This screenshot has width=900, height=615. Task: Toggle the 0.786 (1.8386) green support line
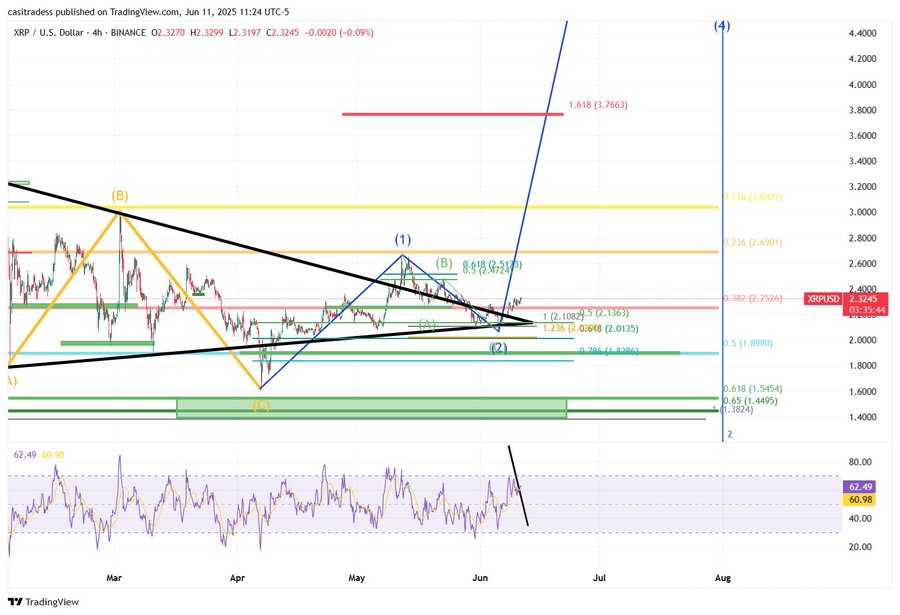pos(610,352)
